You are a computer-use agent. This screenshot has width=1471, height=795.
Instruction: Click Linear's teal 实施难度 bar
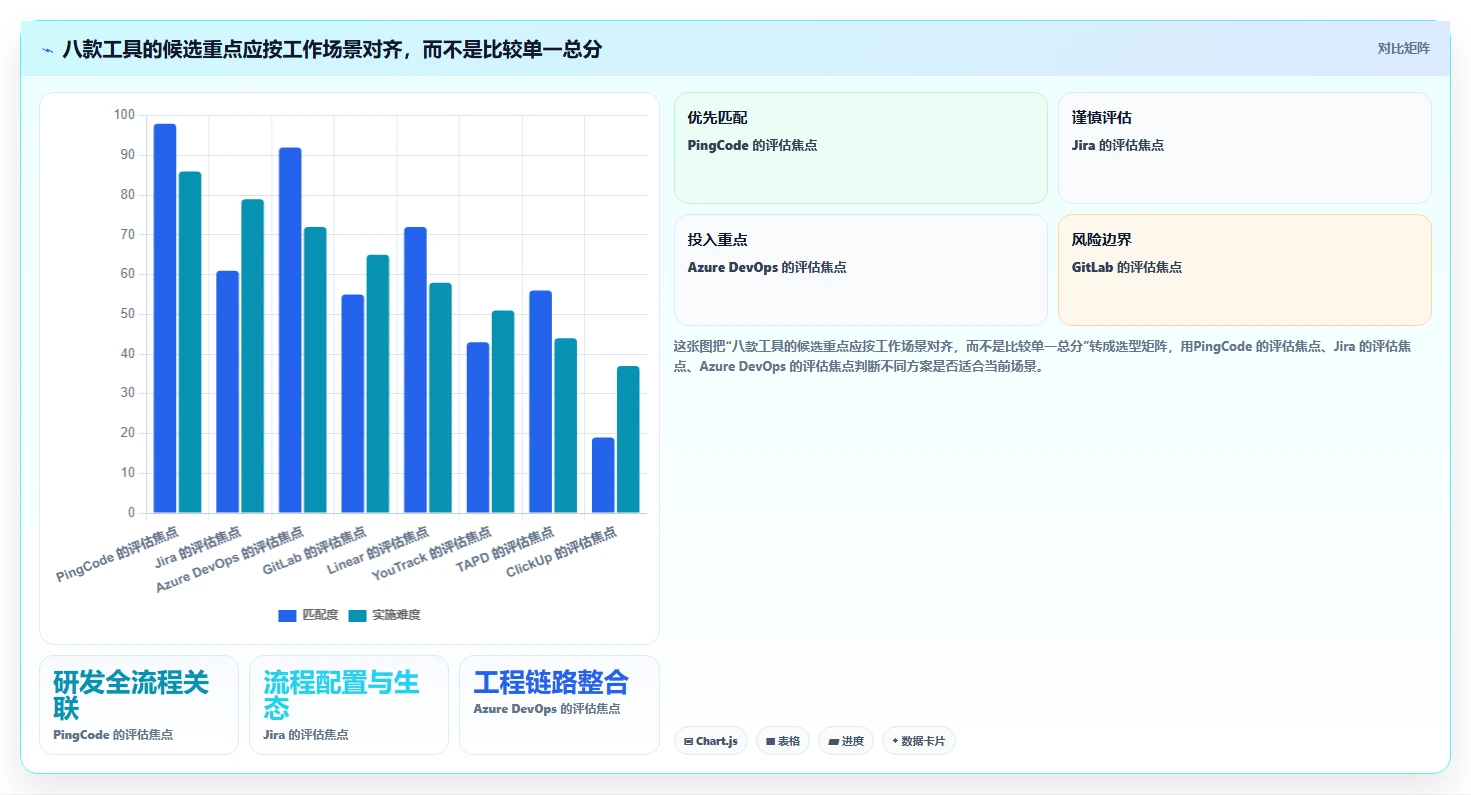coord(440,398)
